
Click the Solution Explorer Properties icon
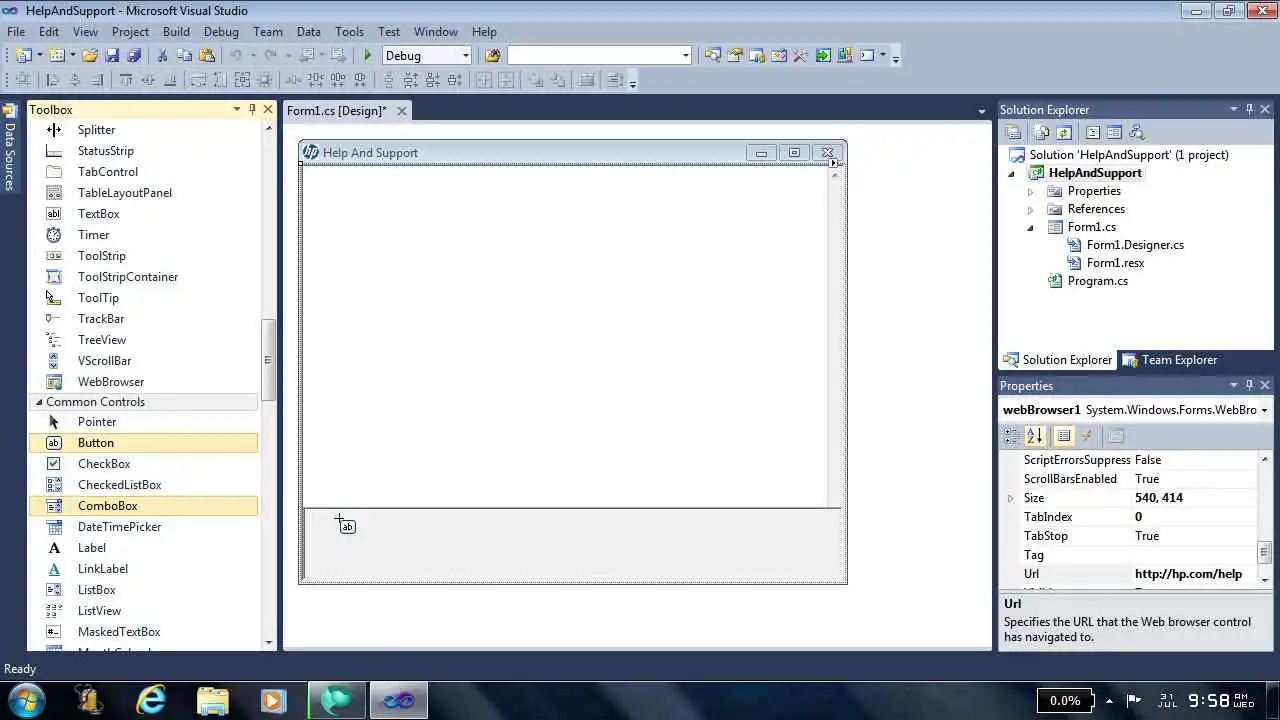(x=1013, y=132)
